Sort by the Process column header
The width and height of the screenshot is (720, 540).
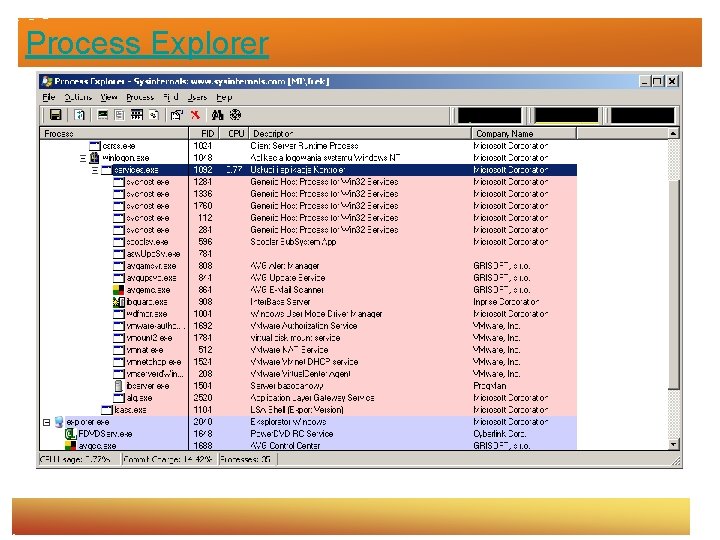114,134
